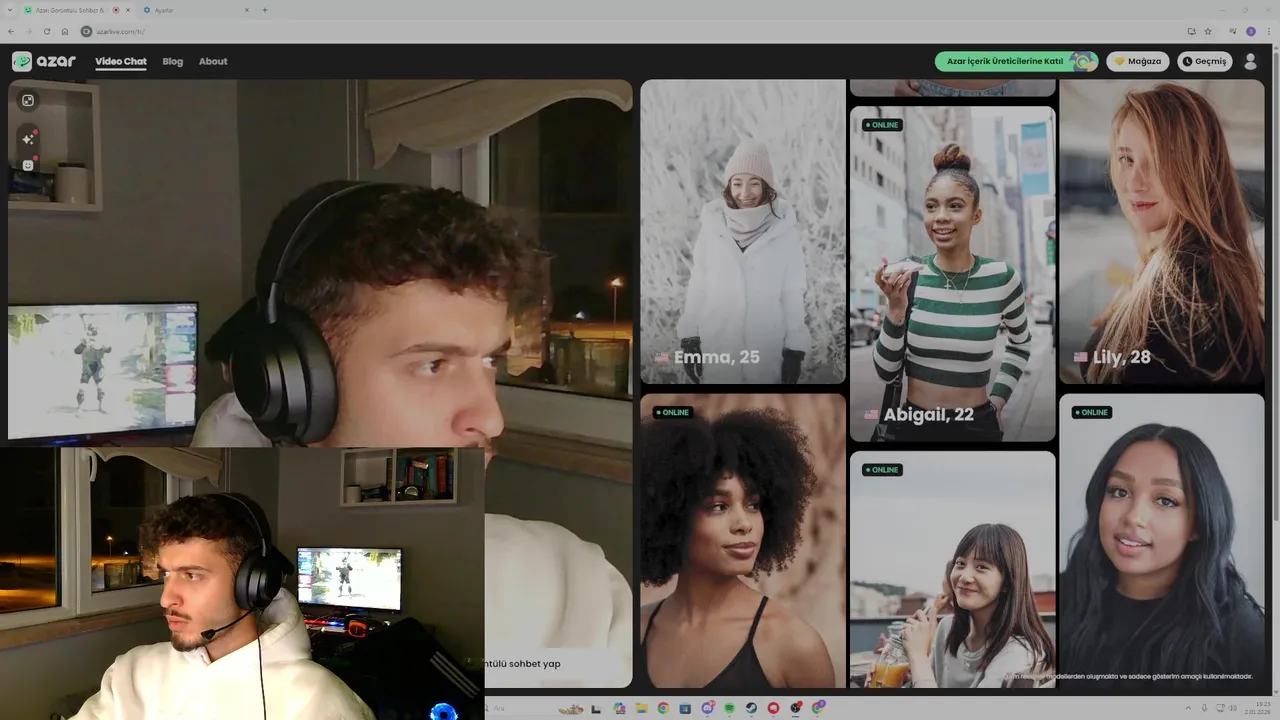
Task: Click browser forward arrow
Action: pos(28,31)
